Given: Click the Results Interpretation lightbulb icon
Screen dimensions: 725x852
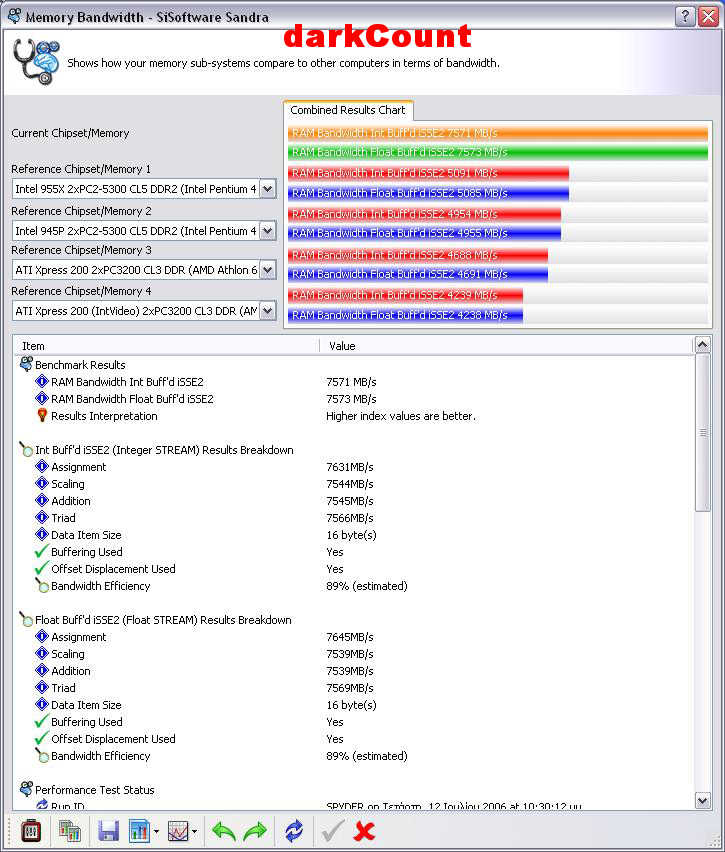Looking at the screenshot, I should (x=42, y=415).
